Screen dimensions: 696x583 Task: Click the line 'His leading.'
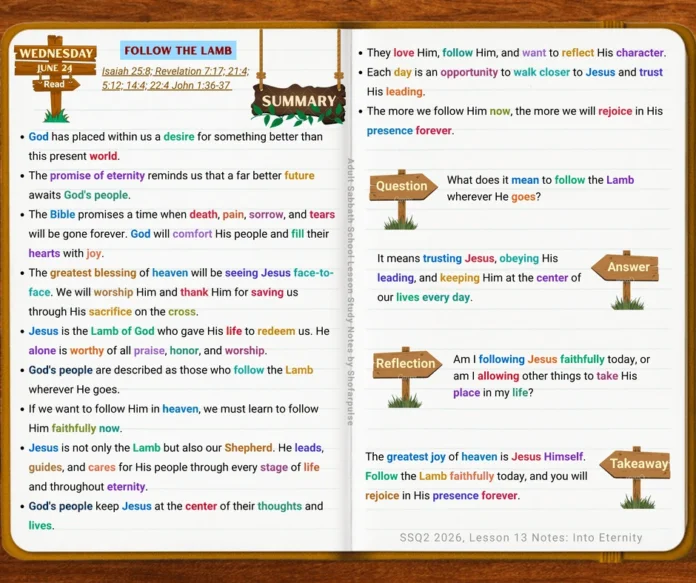(x=396, y=92)
